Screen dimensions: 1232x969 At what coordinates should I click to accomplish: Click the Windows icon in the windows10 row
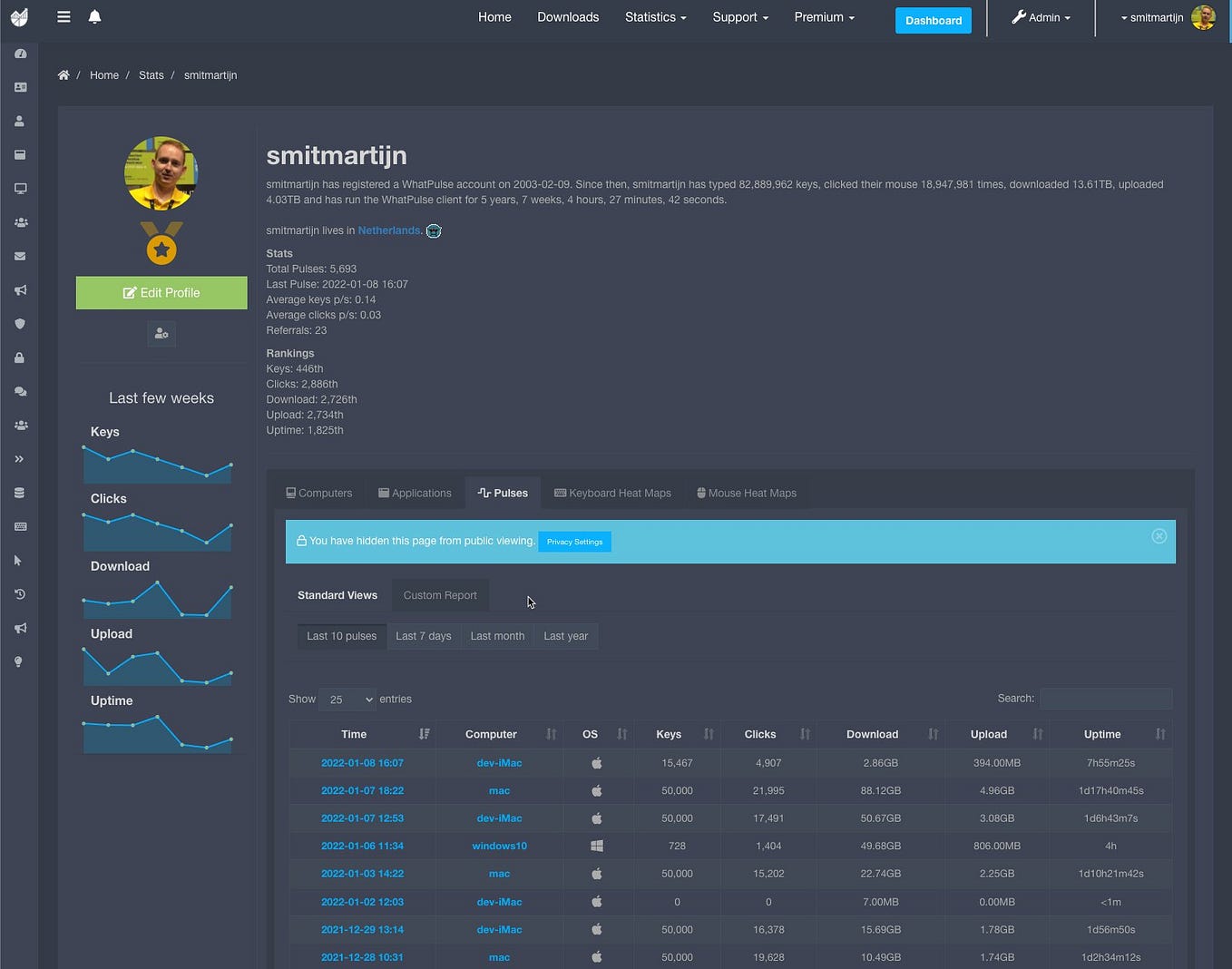point(596,846)
